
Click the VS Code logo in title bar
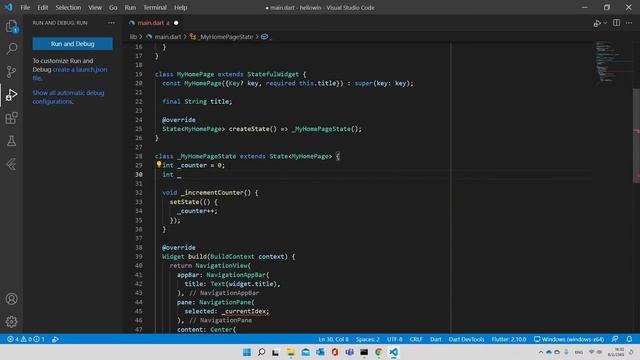[x=9, y=7]
